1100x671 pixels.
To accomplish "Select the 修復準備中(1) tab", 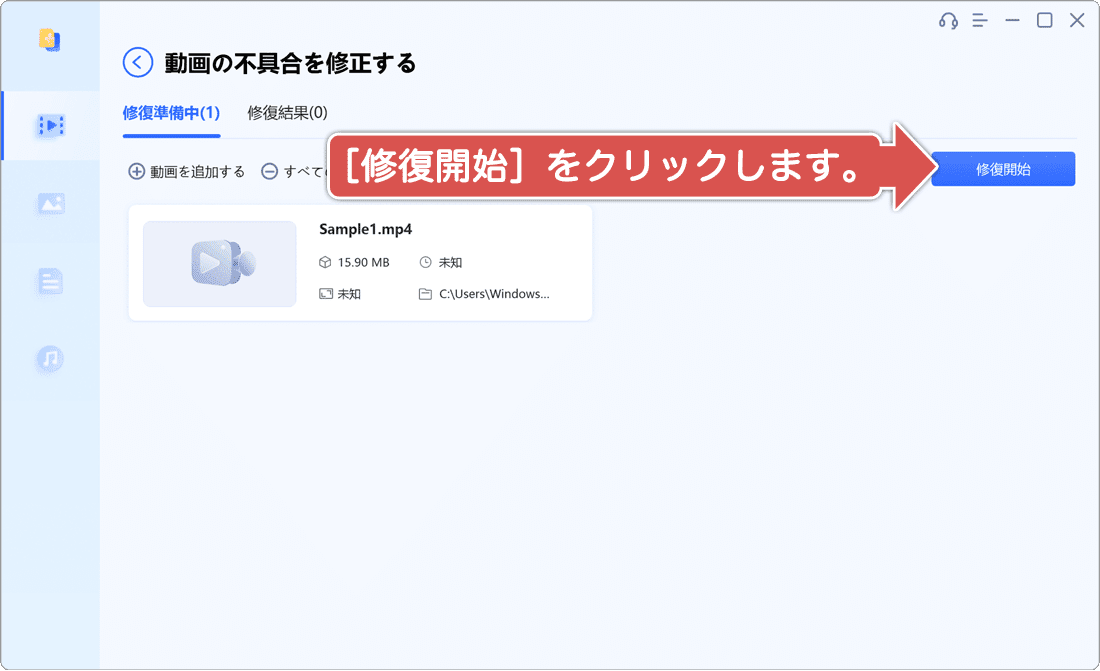I will pos(170,113).
